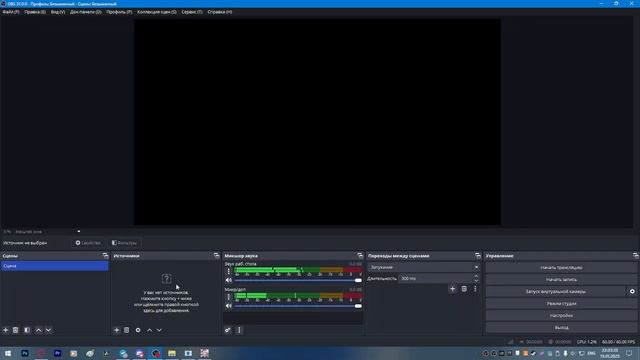Open Photoshop from taskbar
The image size is (640, 360).
24,353
